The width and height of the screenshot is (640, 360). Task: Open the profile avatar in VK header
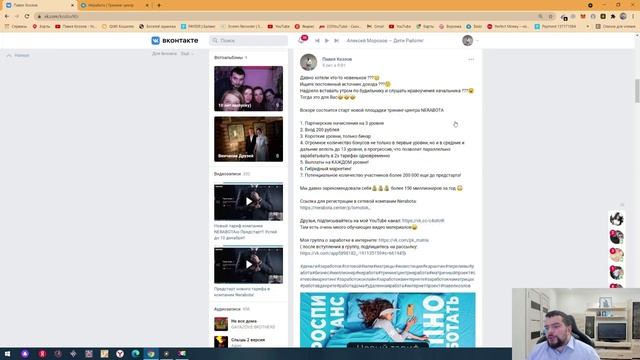coord(467,40)
